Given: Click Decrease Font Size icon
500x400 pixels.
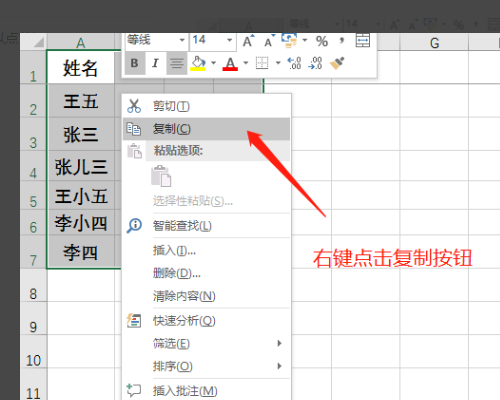Looking at the screenshot, I should [269, 41].
